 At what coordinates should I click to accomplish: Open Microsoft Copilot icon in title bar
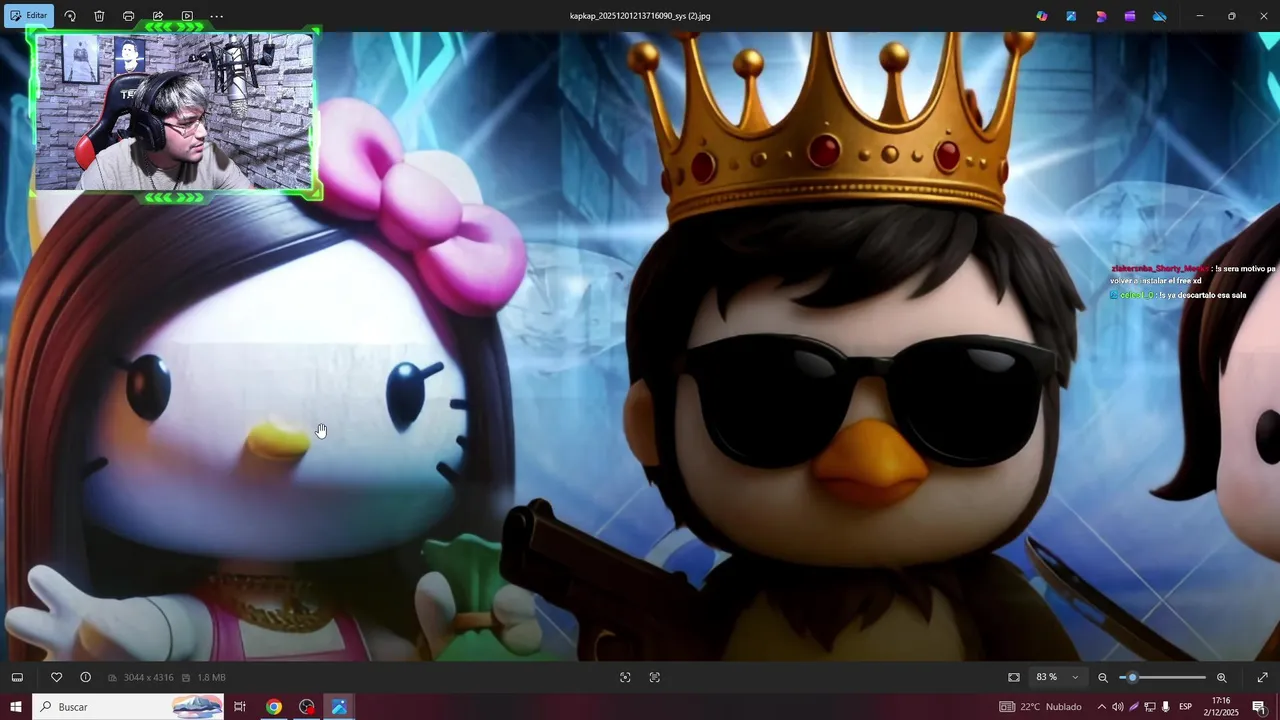click(1042, 16)
